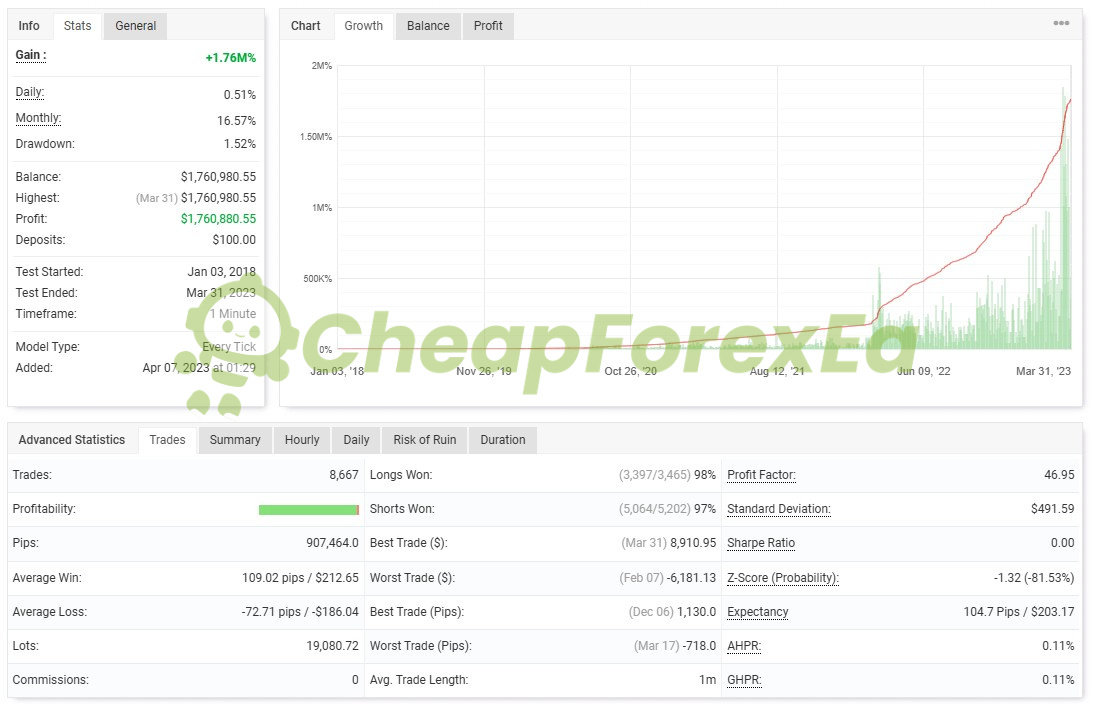Image resolution: width=1093 pixels, height=704 pixels.
Task: Click the test start date Jan 03, 2018
Action: (222, 272)
